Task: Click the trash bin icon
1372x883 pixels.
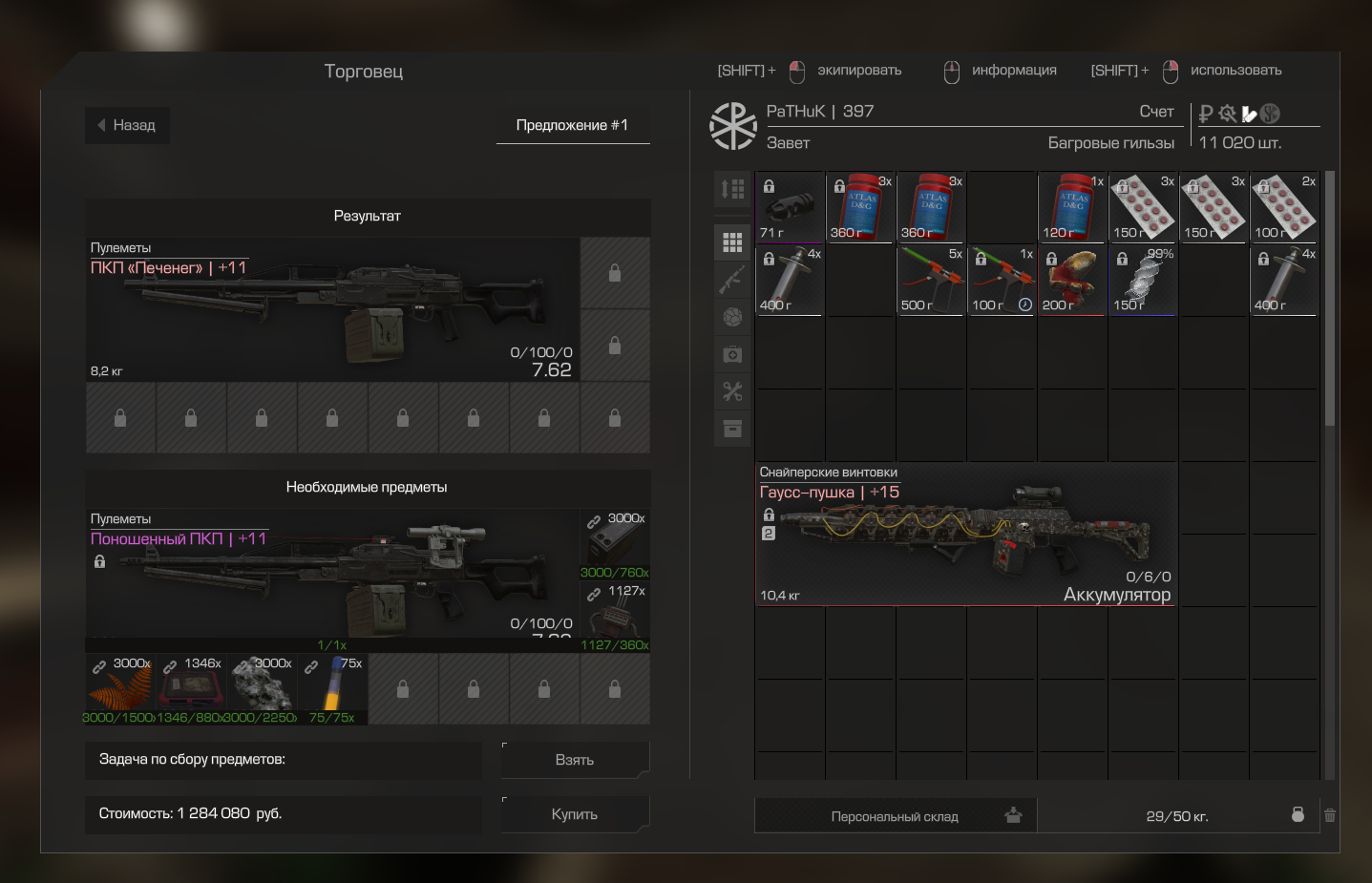Action: coord(1329,815)
